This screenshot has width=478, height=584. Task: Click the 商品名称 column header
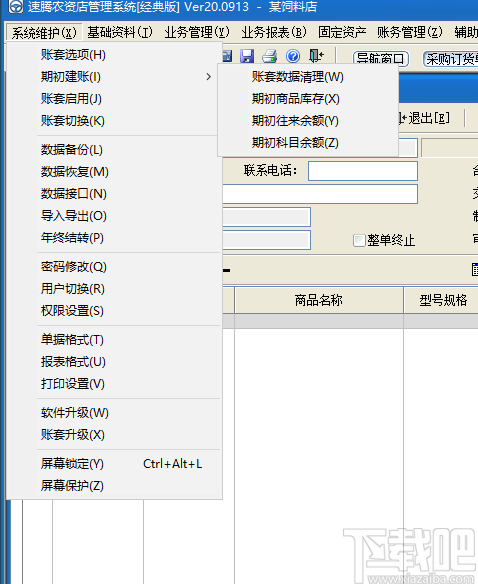[x=319, y=300]
